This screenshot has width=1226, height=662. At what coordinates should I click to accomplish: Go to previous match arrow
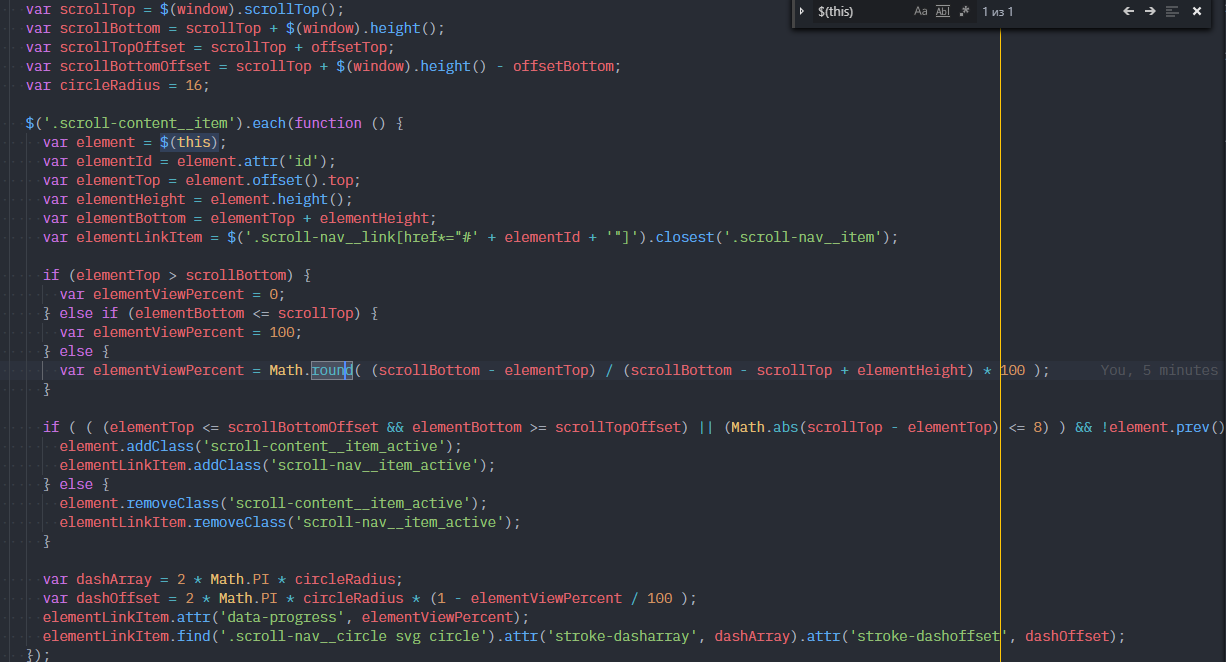pyautogui.click(x=1128, y=11)
